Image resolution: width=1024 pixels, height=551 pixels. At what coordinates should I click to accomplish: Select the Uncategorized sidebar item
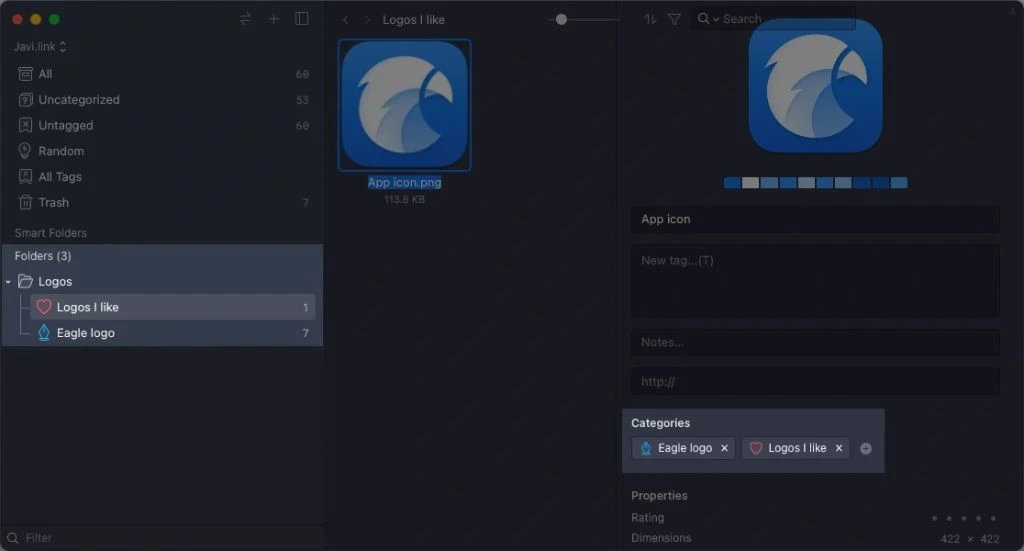point(78,100)
